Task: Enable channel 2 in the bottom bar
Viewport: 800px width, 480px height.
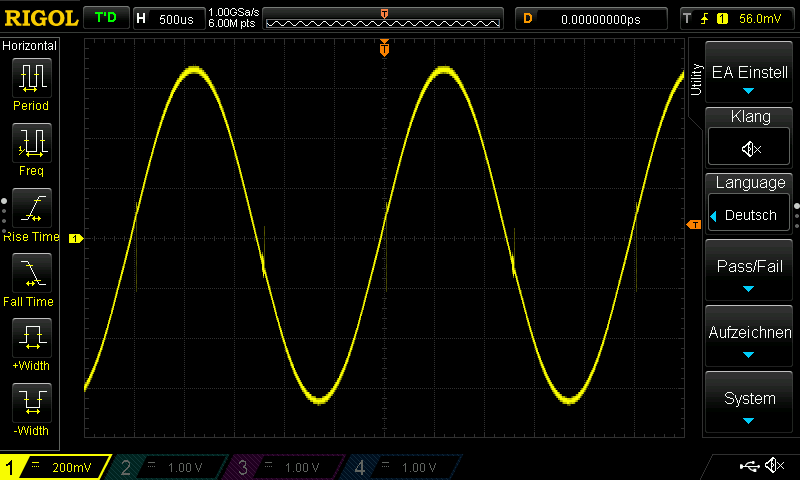Action: tap(168, 467)
